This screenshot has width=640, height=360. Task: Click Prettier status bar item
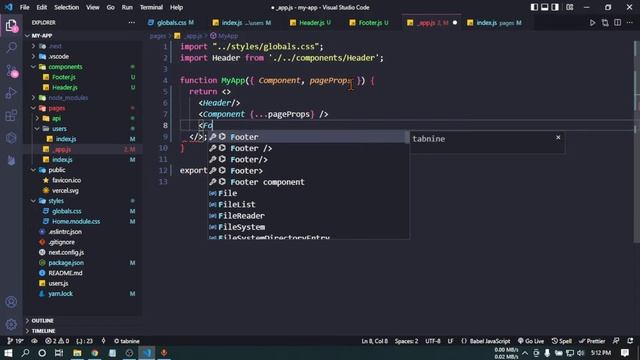[x=592, y=341]
